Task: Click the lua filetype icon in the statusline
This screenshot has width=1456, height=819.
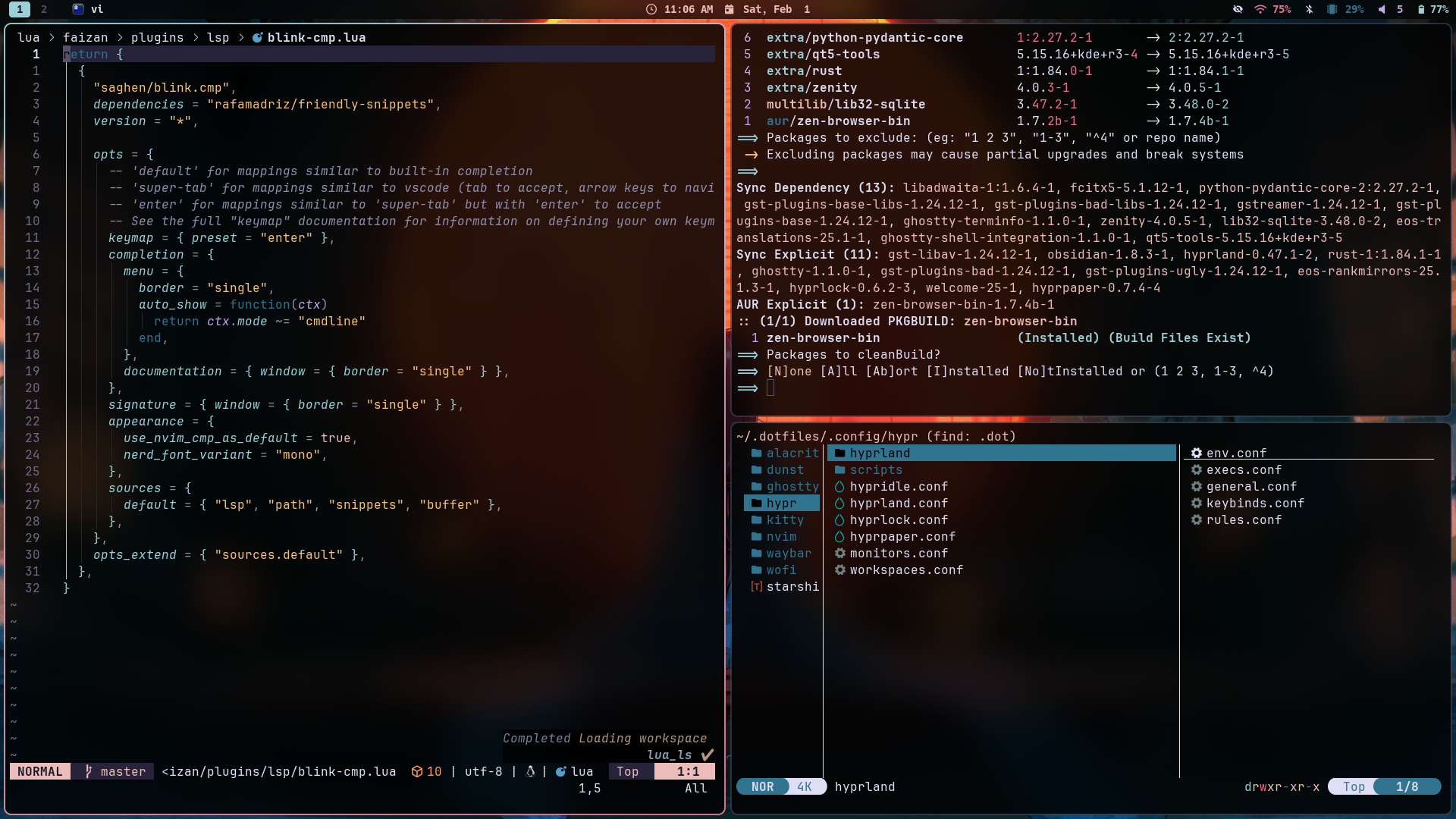Action: click(x=560, y=771)
